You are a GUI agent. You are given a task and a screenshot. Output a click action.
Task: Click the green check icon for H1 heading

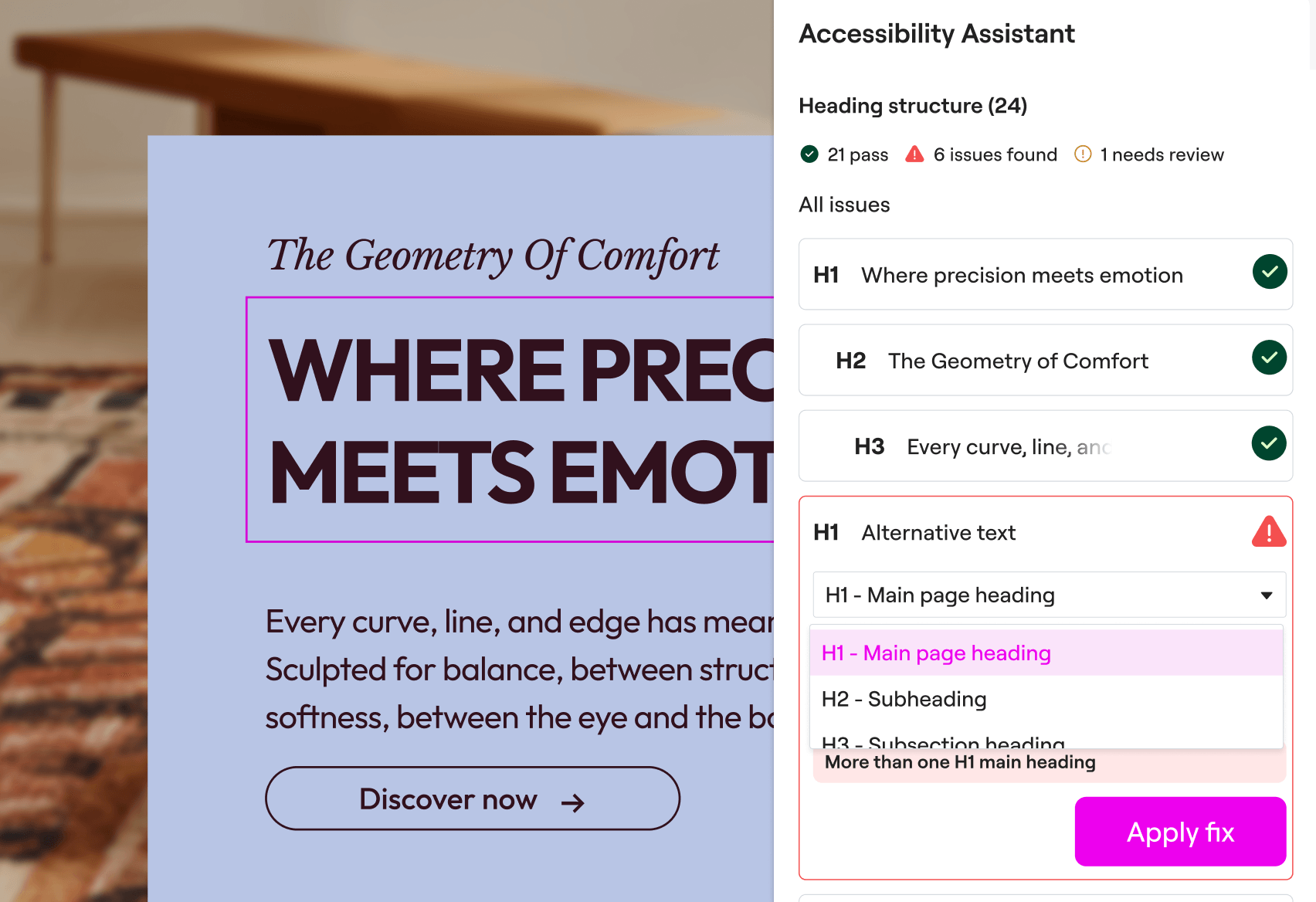[1269, 272]
